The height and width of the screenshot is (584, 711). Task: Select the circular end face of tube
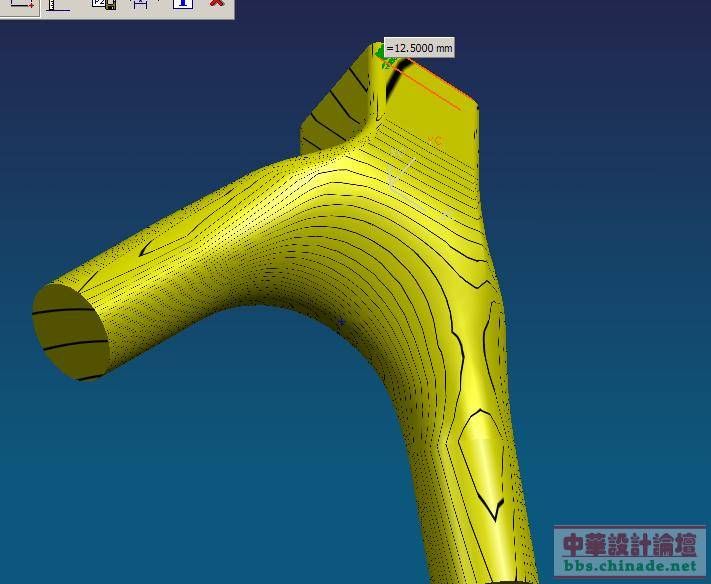70,332
